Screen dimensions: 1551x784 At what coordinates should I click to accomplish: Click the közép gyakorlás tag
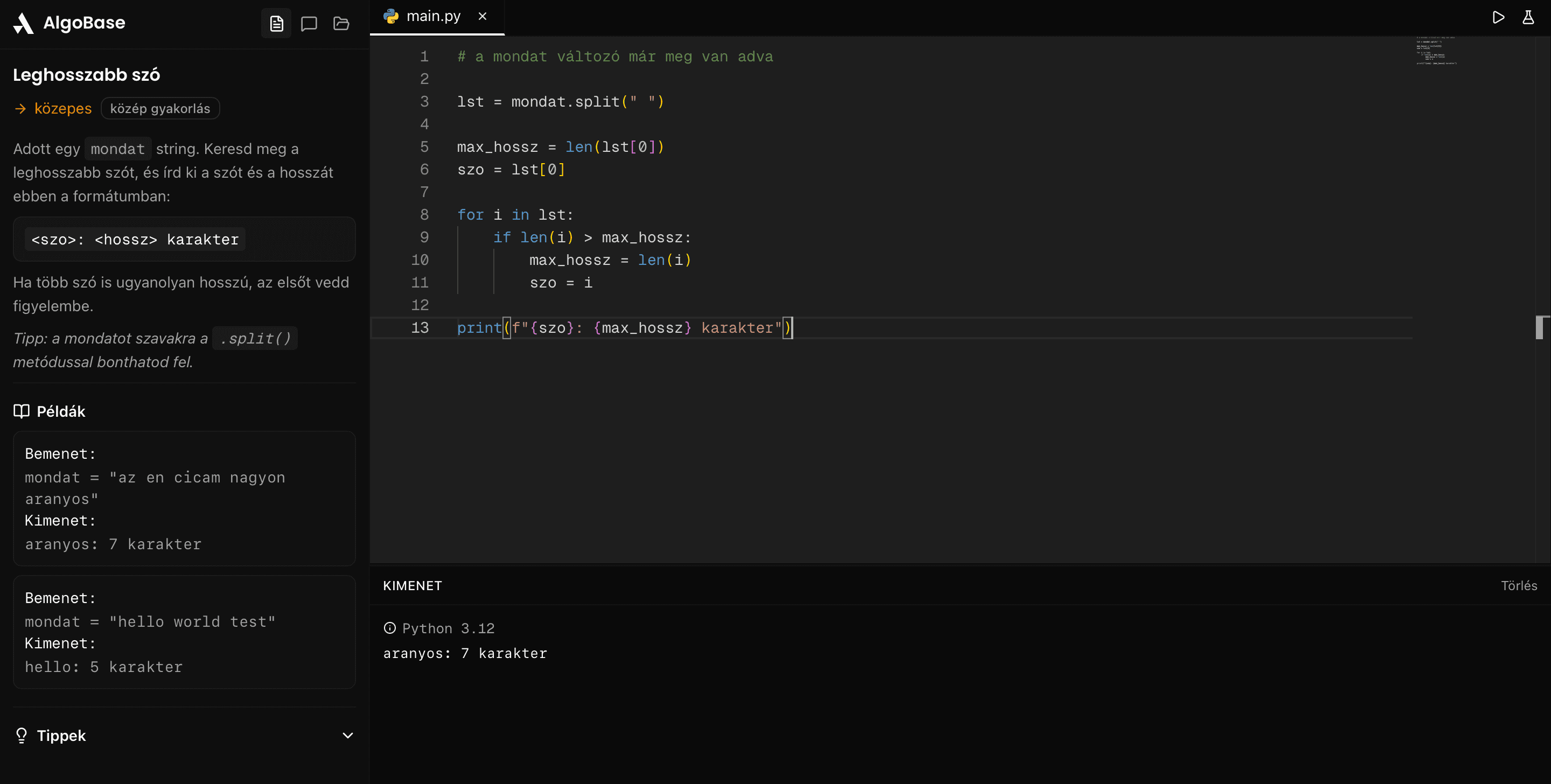(x=160, y=108)
